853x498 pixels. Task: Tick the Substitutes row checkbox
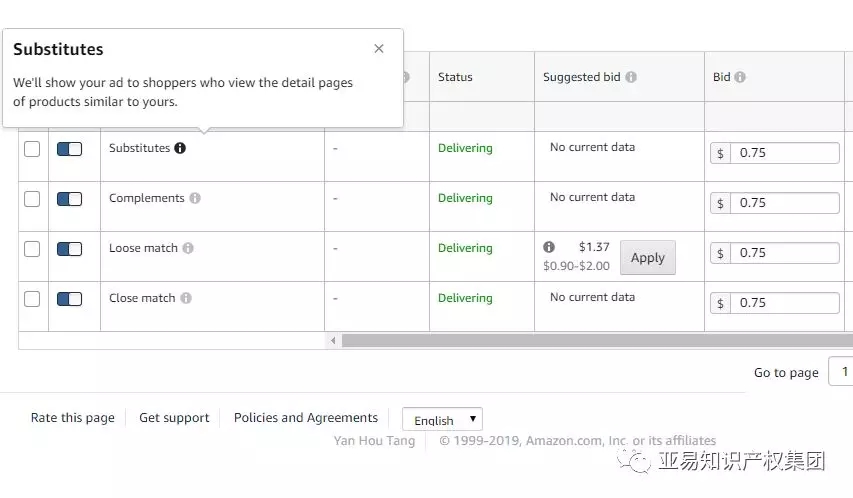[x=32, y=149]
